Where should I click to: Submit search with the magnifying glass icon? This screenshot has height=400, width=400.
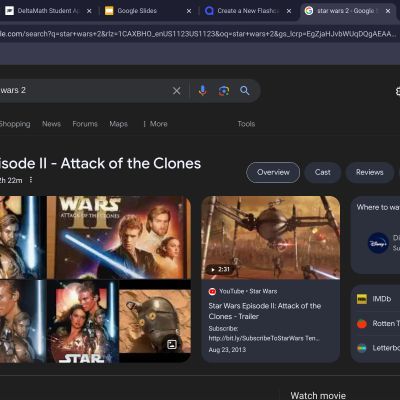[x=245, y=90]
